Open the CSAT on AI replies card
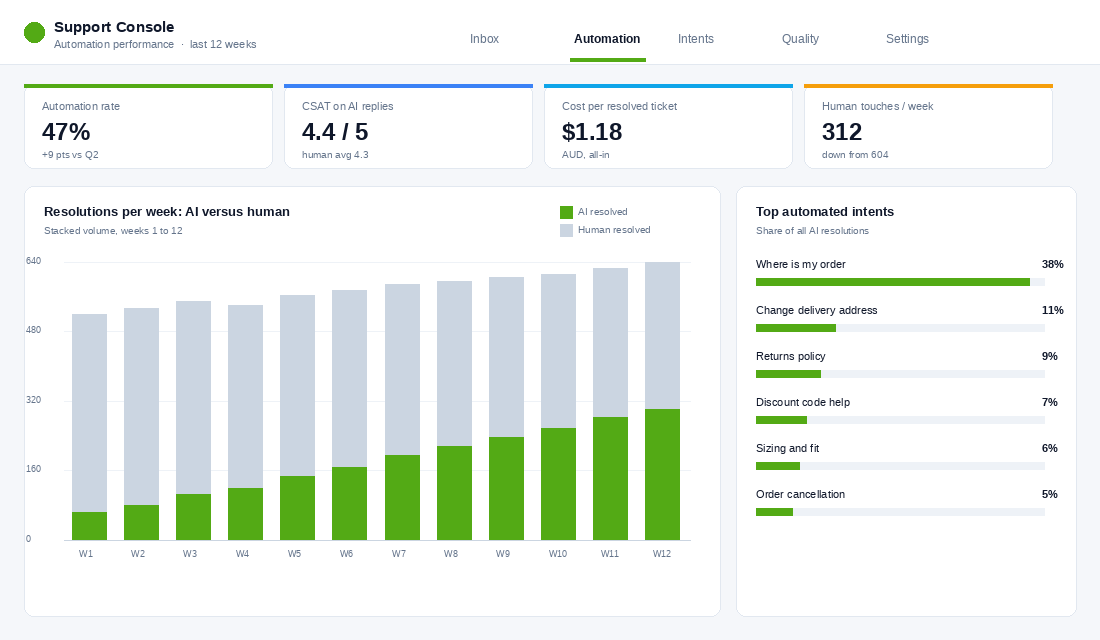Screen dimensions: 1100x640 click(408, 126)
